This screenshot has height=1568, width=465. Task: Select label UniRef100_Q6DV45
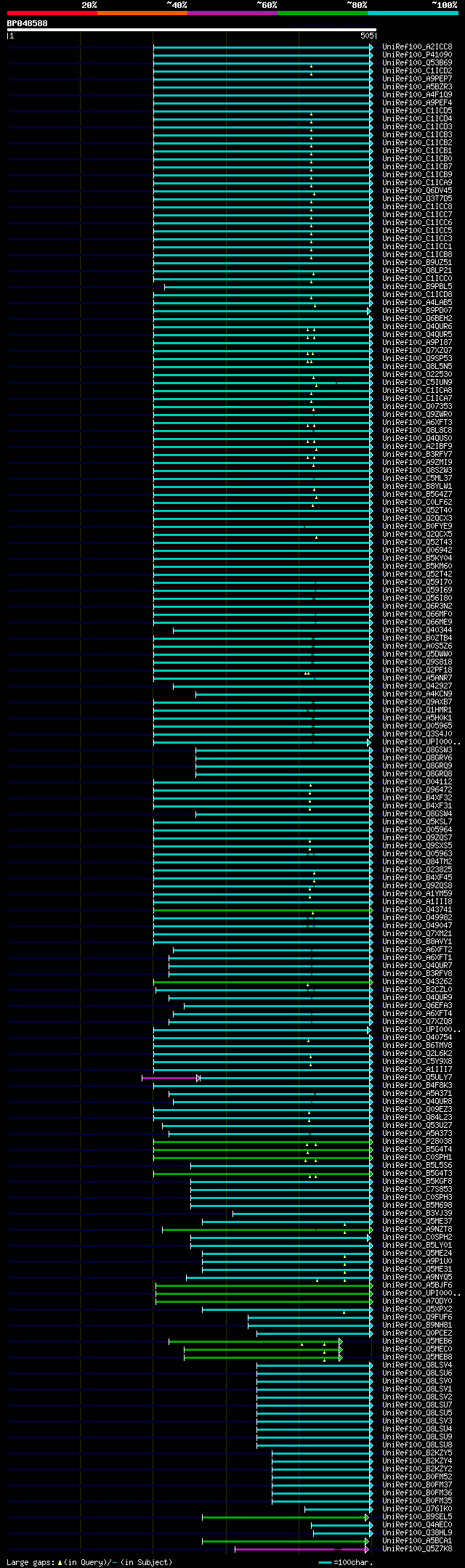coord(417,190)
